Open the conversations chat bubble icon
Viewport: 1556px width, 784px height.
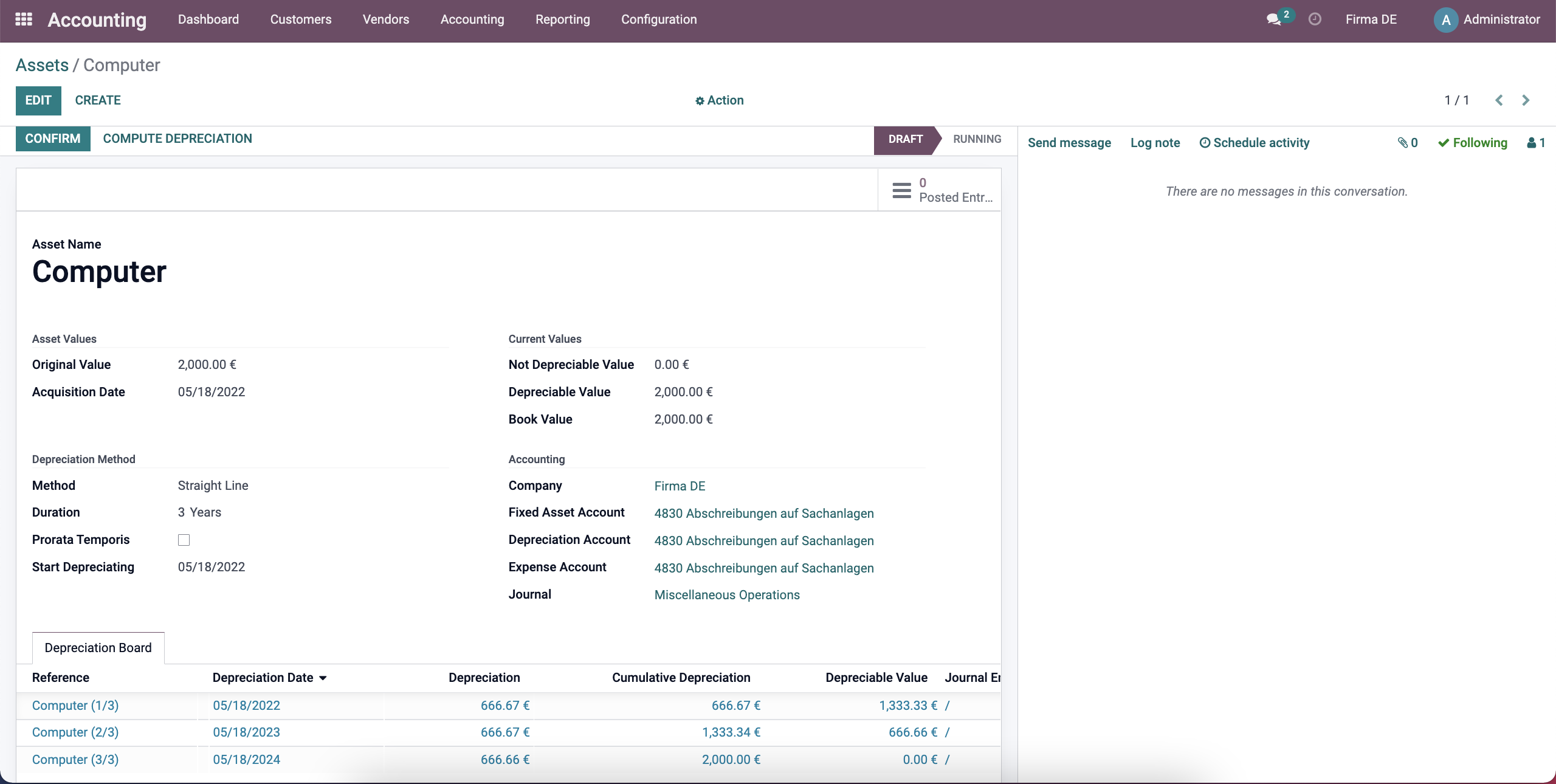[1273, 19]
